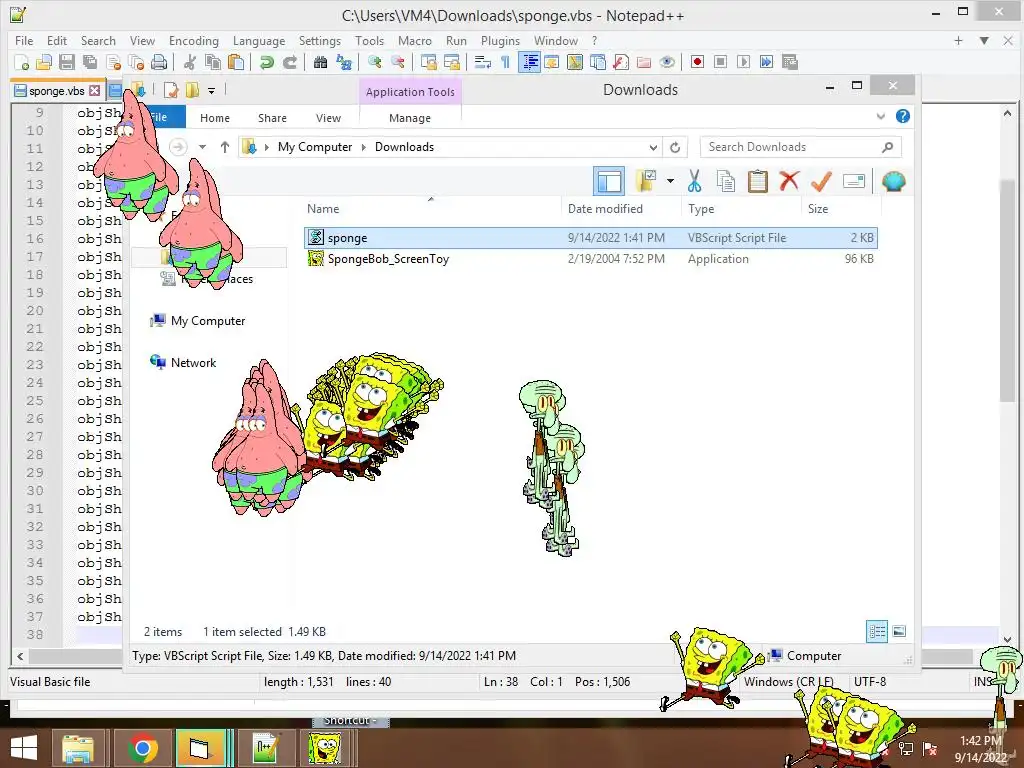Viewport: 1024px width, 768px height.
Task: Open the Encoding menu in Notepad++
Action: [193, 40]
